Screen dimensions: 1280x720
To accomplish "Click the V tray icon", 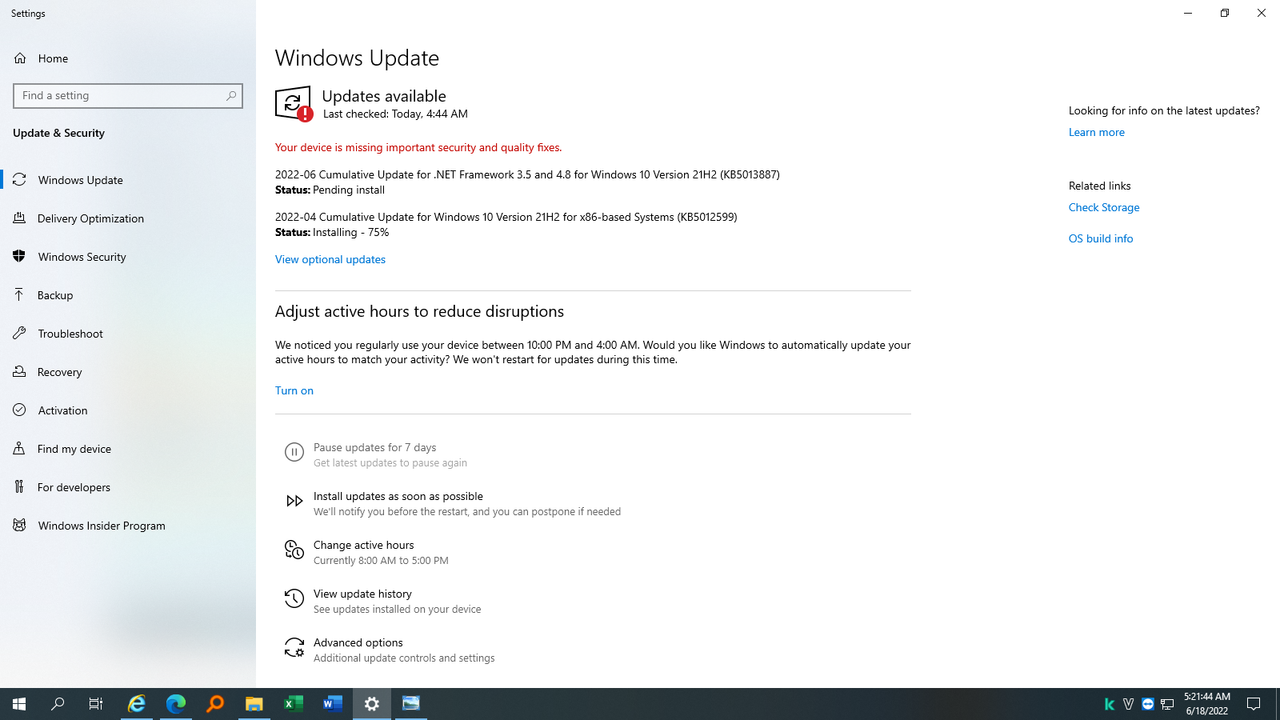I will pos(1128,704).
